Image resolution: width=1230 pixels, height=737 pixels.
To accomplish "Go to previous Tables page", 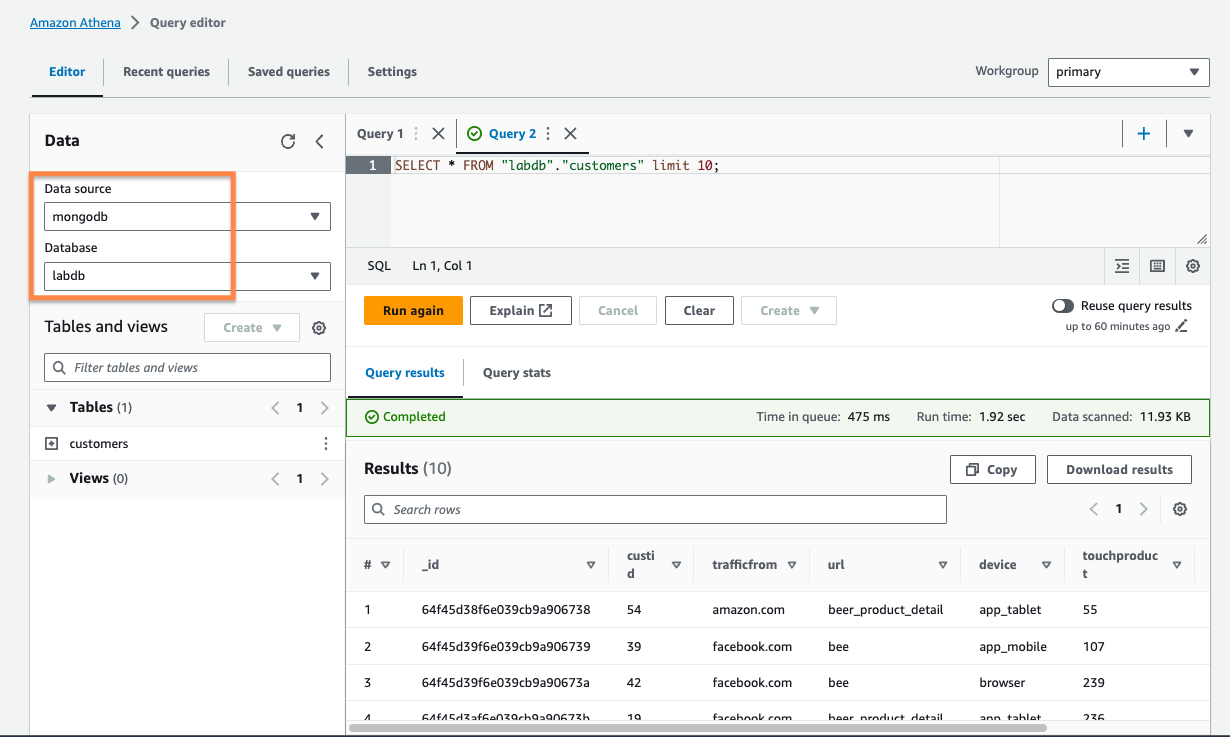I will coord(275,408).
